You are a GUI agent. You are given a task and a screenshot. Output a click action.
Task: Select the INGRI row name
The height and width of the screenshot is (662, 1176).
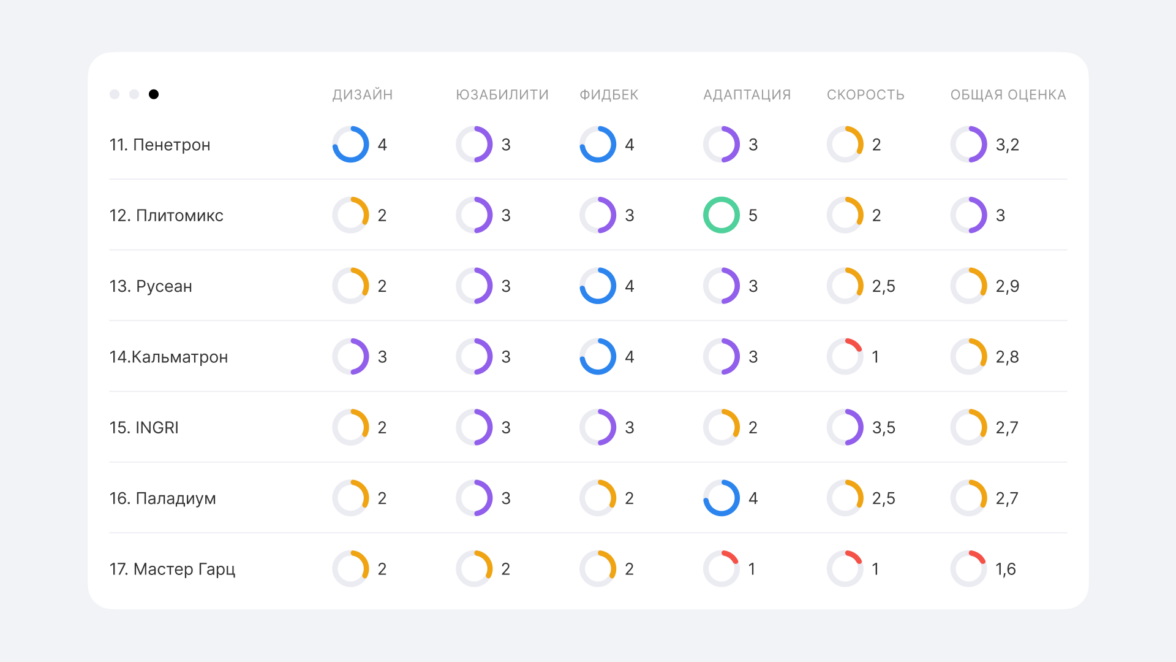pyautogui.click(x=144, y=427)
